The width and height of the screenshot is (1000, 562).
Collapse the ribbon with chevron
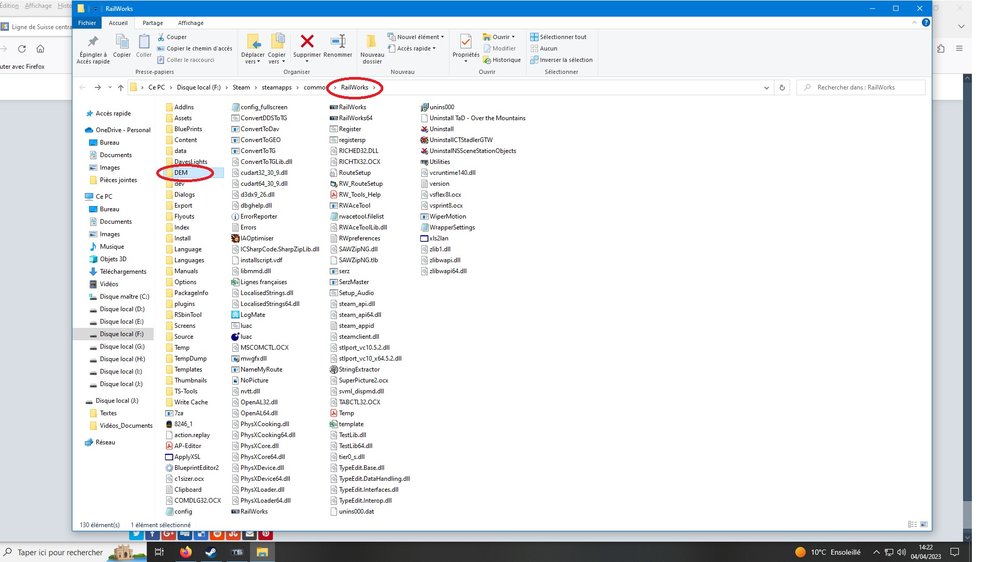914,22
